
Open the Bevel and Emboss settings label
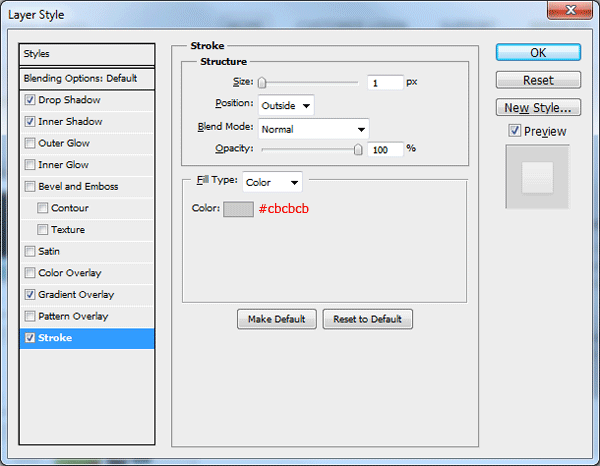78,186
